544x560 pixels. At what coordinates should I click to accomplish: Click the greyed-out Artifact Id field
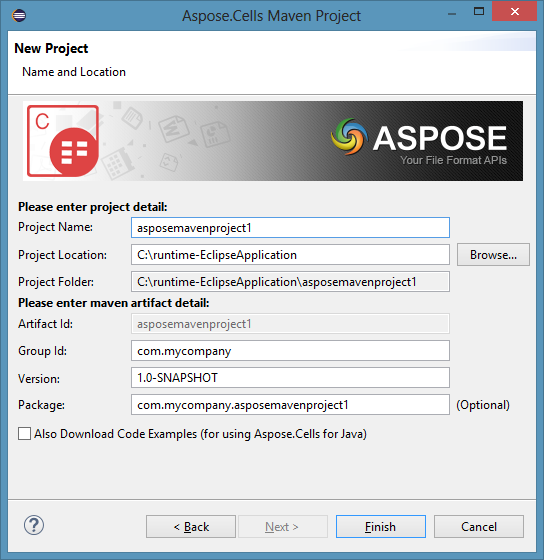point(290,324)
